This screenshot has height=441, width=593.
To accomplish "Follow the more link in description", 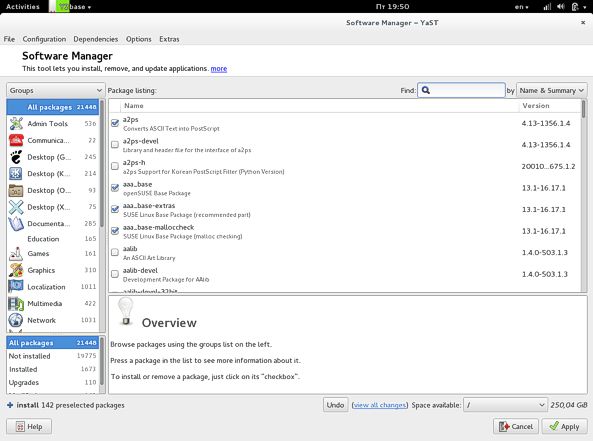I will tap(219, 68).
